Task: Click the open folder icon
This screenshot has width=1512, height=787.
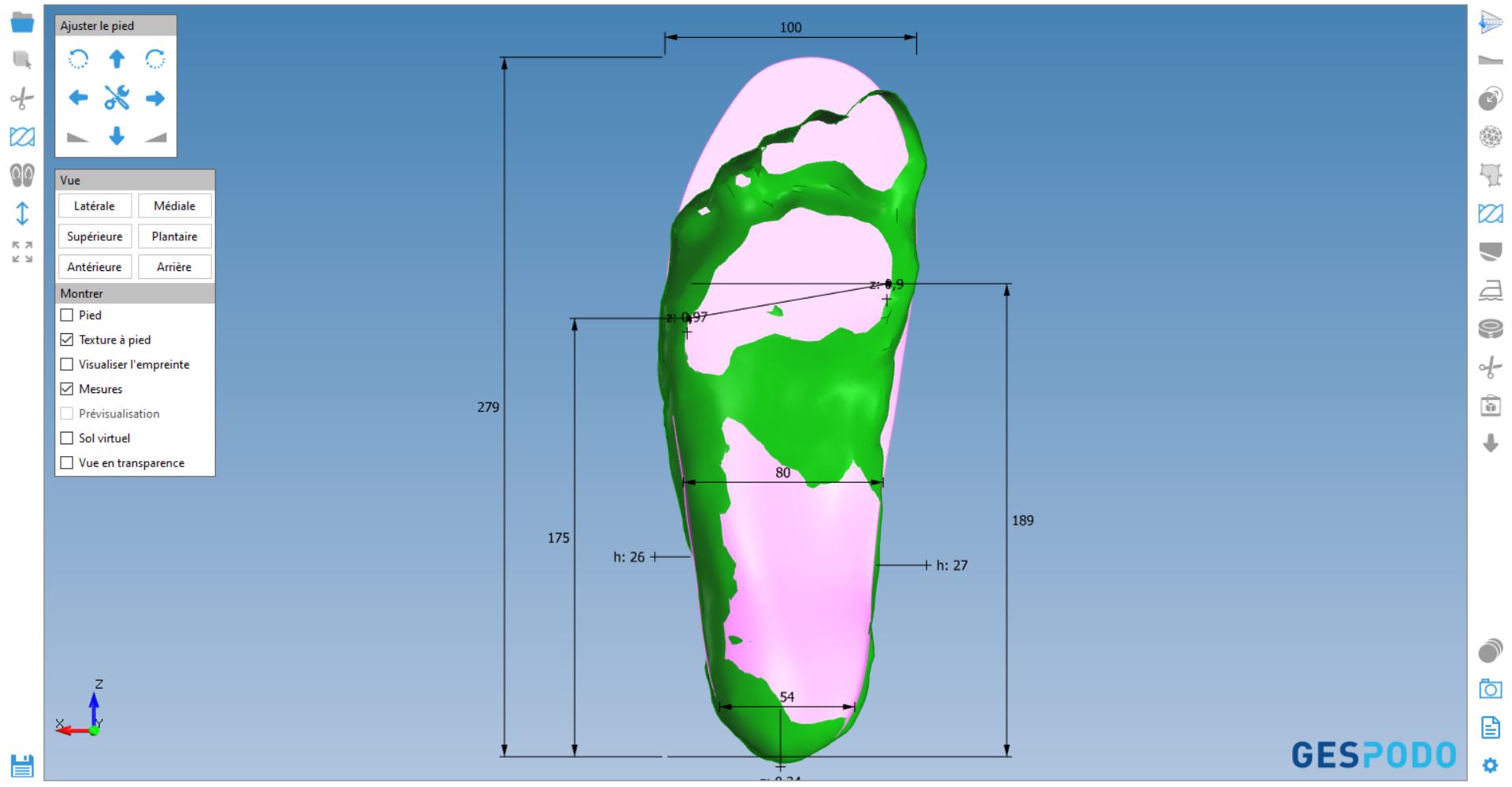Action: click(22, 23)
